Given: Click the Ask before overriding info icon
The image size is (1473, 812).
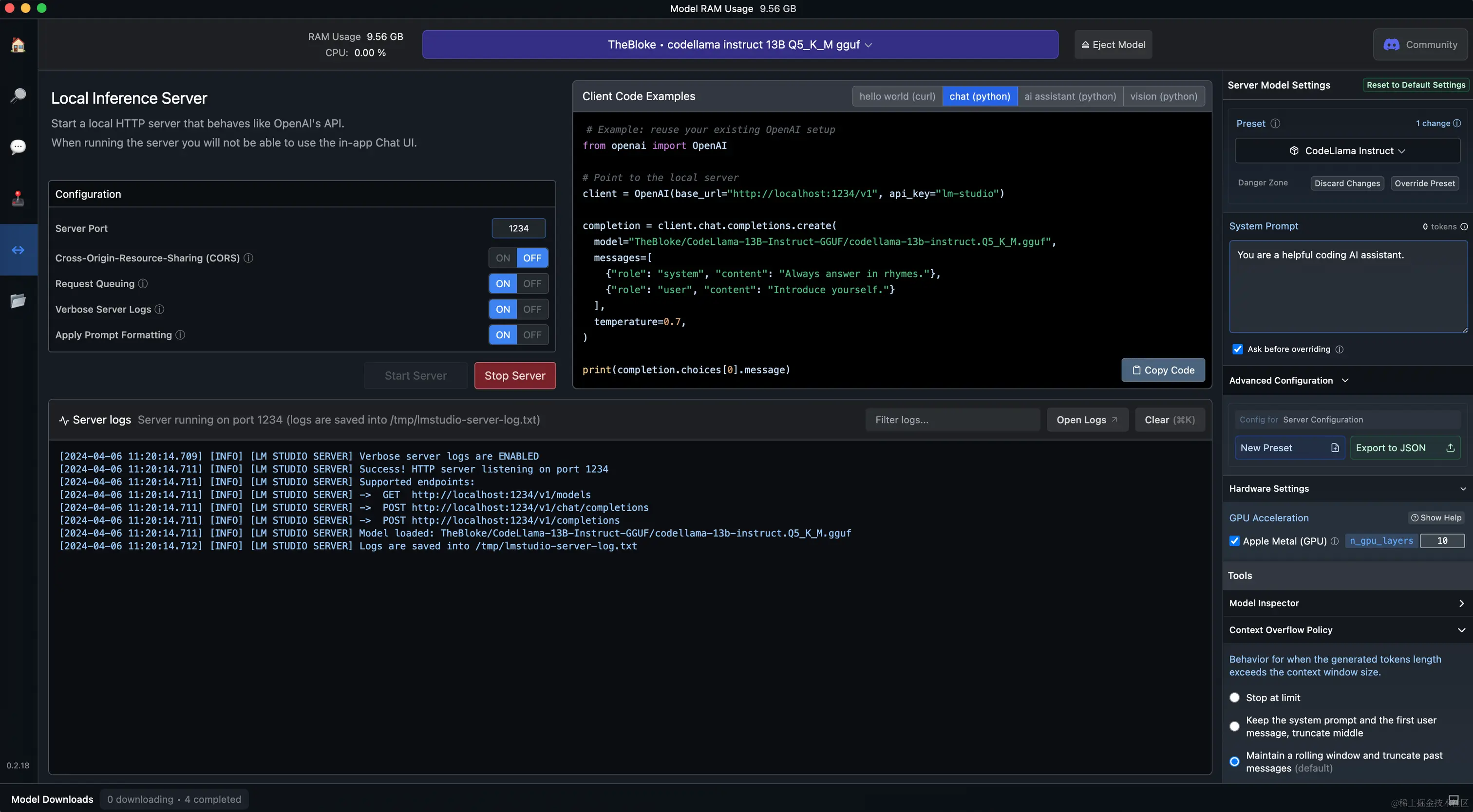Looking at the screenshot, I should pos(1339,349).
